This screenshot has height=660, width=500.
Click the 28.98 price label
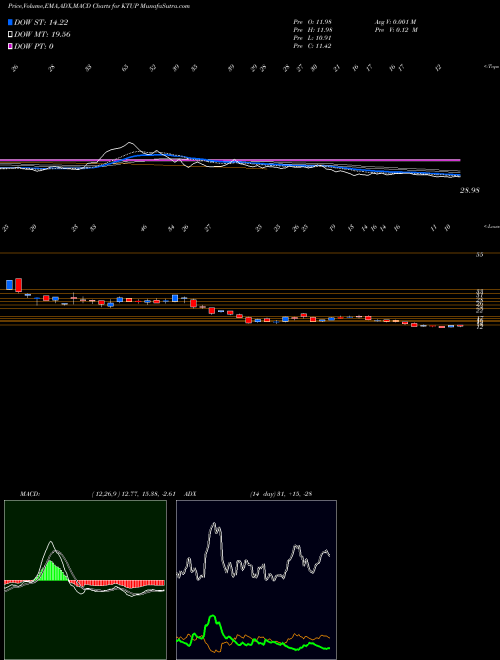pyautogui.click(x=470, y=191)
